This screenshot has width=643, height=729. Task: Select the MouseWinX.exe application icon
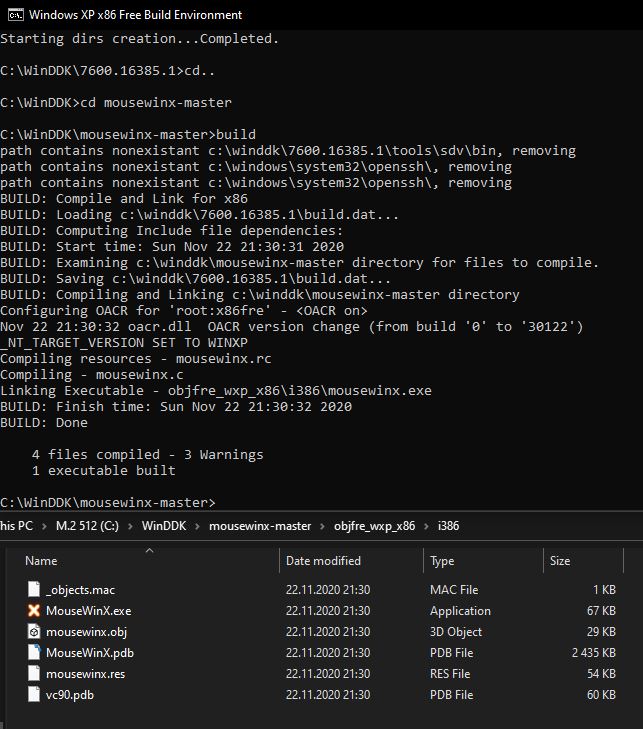click(x=34, y=610)
